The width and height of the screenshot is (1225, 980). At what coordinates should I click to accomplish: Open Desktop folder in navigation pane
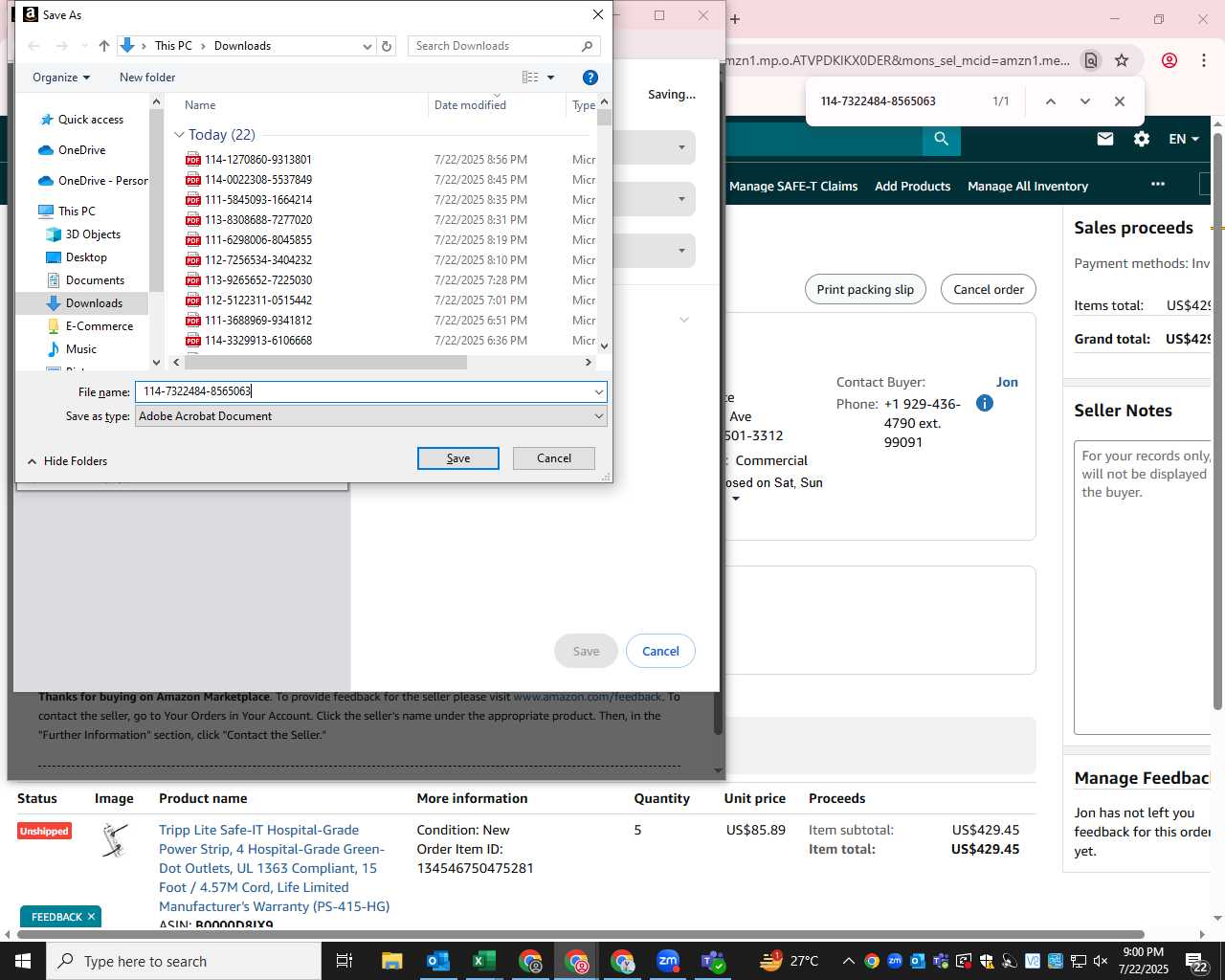tap(86, 257)
